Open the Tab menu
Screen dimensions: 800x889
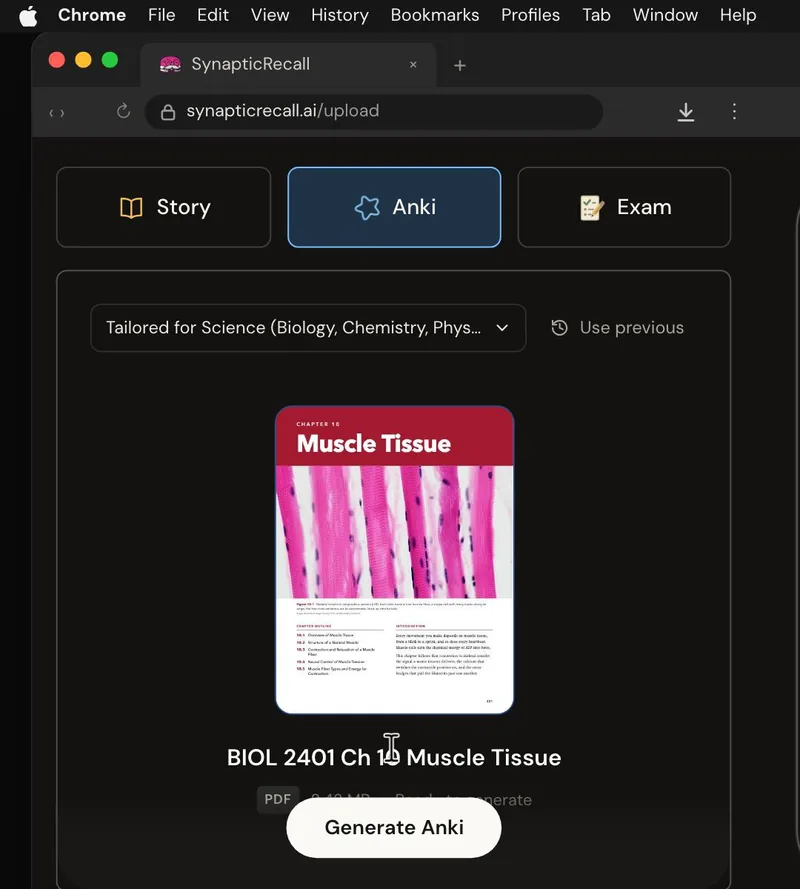[596, 15]
